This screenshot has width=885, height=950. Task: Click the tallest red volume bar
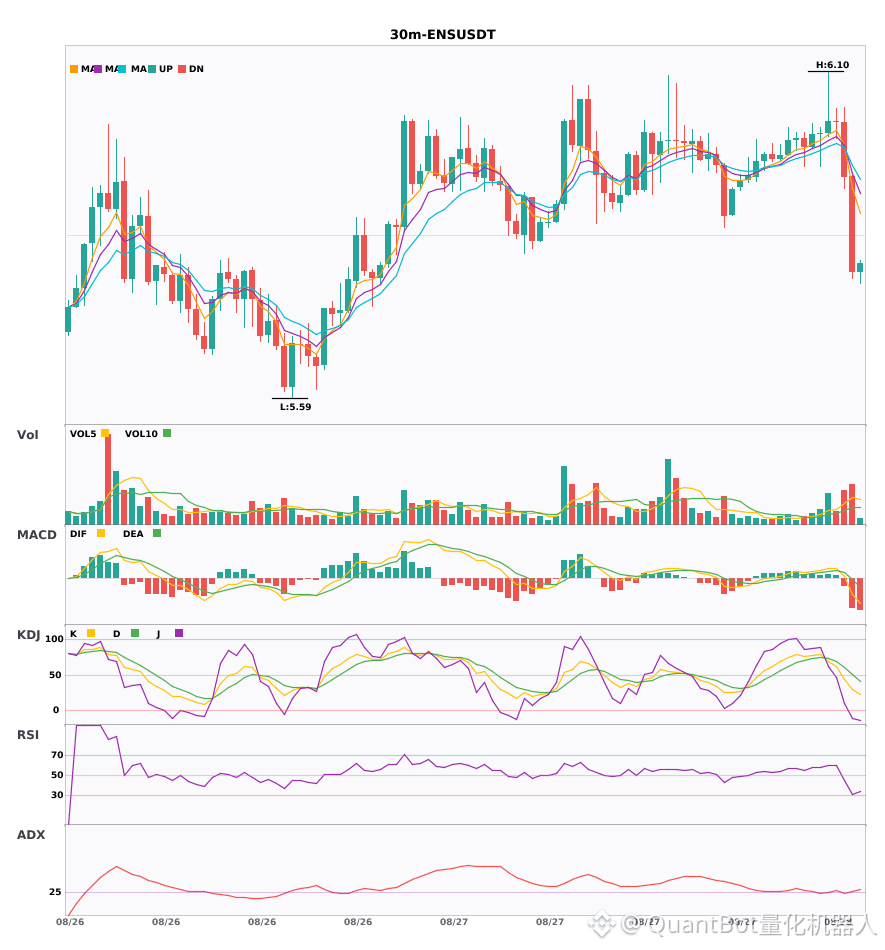(108, 479)
